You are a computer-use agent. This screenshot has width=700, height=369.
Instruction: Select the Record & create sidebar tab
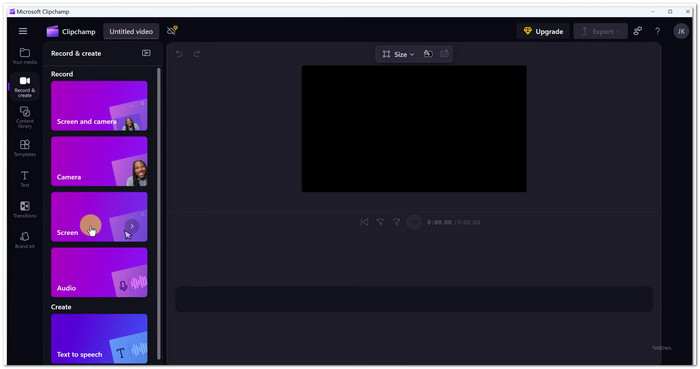(x=25, y=87)
